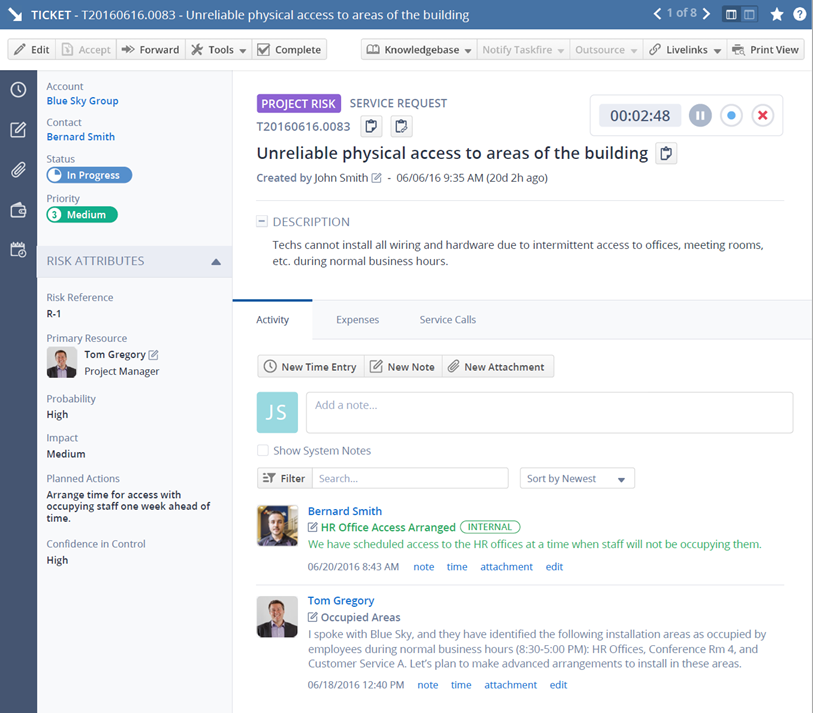Click the second clipboard icon beside ticket number
Image resolution: width=813 pixels, height=713 pixels.
click(x=401, y=126)
